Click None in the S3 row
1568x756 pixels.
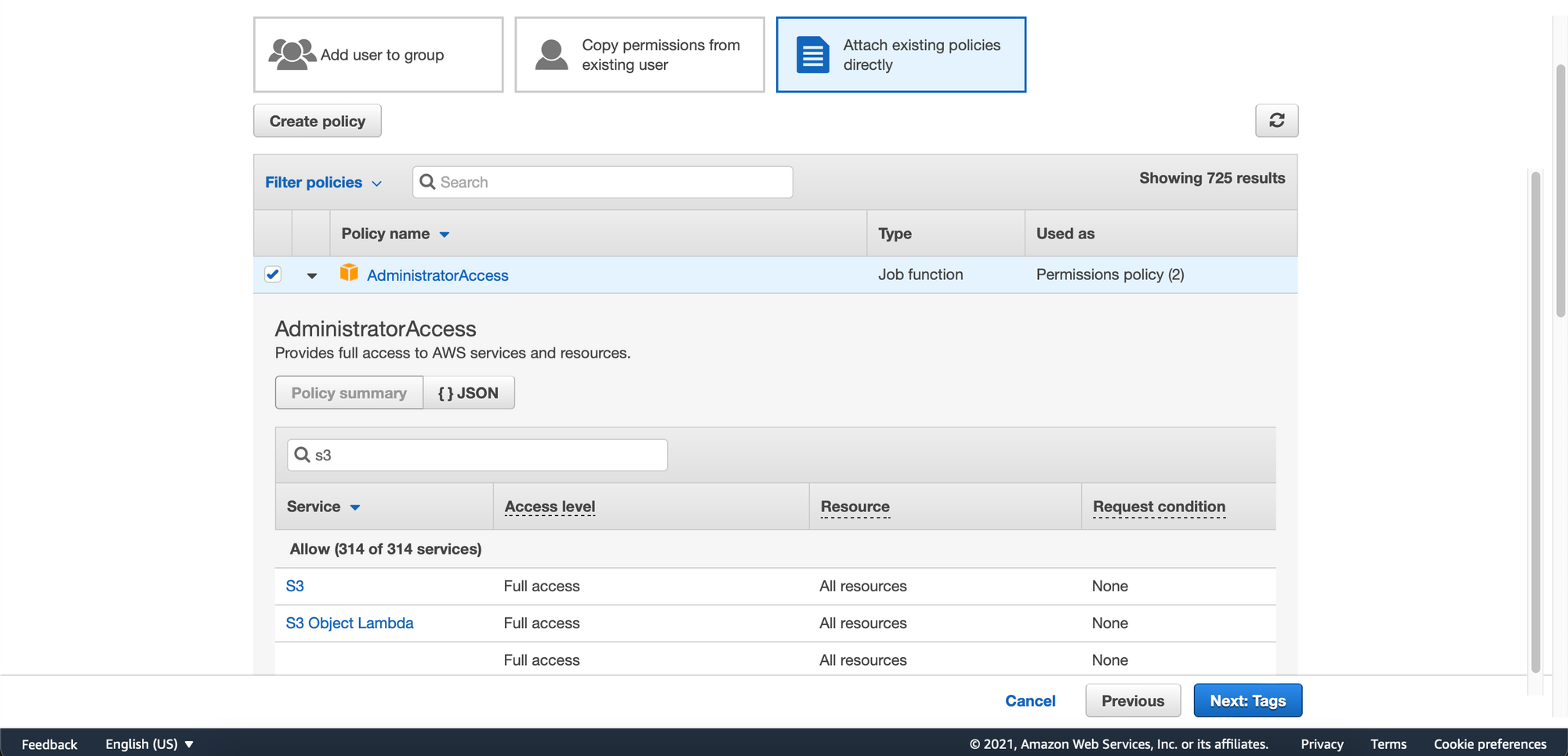tap(1110, 586)
